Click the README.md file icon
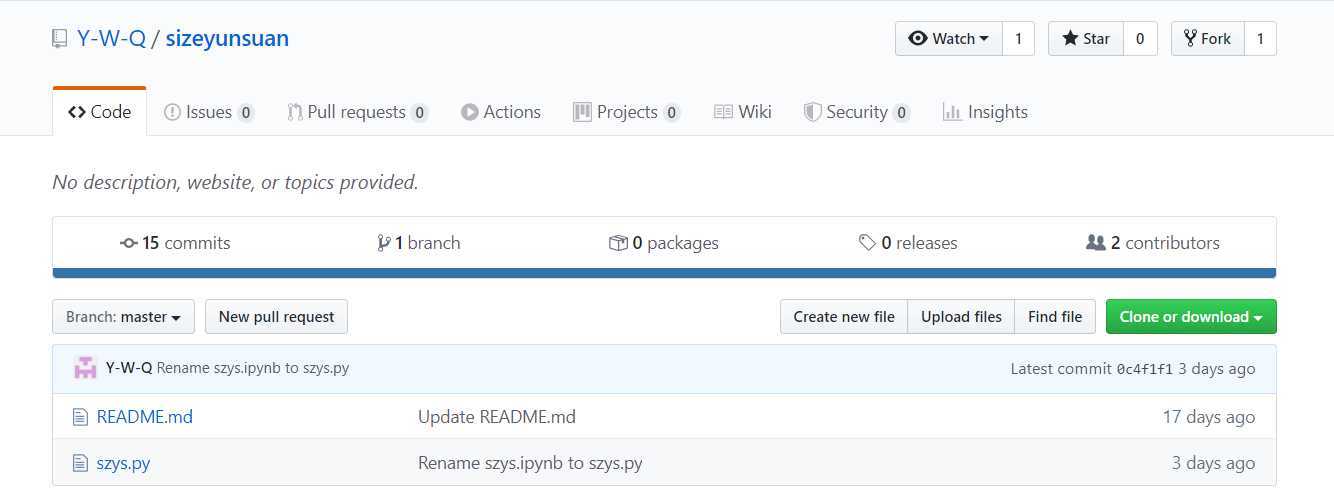 tap(80, 417)
